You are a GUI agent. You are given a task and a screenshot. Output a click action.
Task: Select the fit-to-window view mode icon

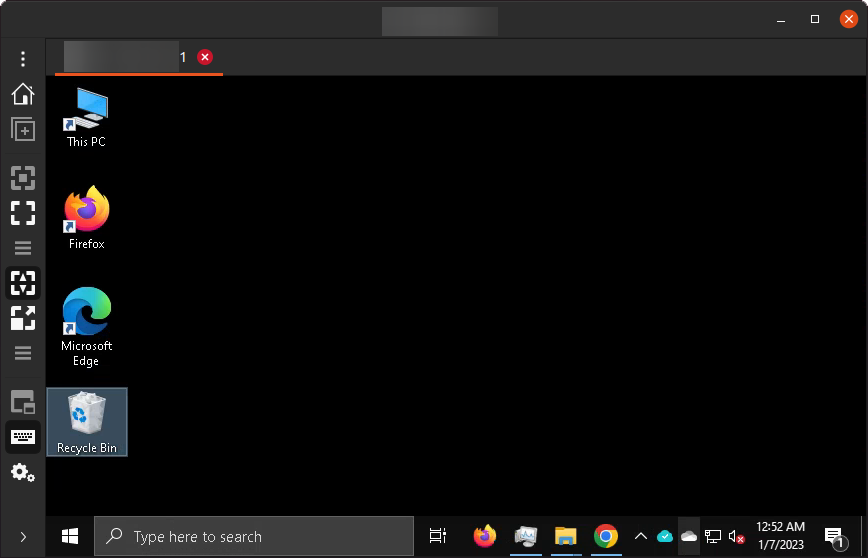coord(23,178)
